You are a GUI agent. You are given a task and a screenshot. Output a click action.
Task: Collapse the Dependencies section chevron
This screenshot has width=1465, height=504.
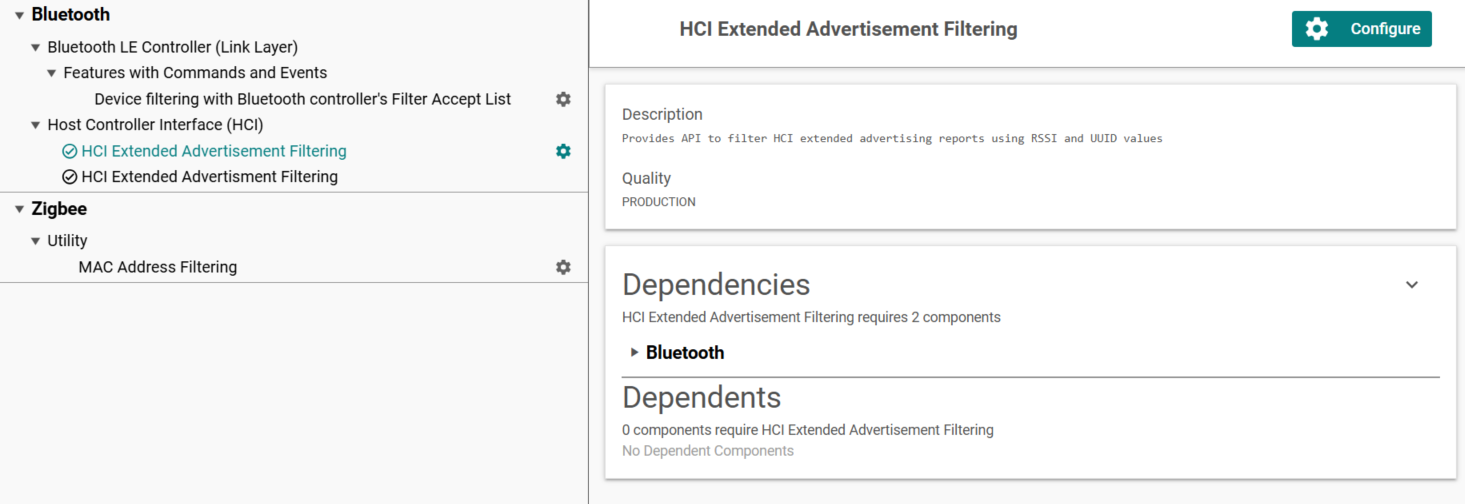coord(1412,285)
